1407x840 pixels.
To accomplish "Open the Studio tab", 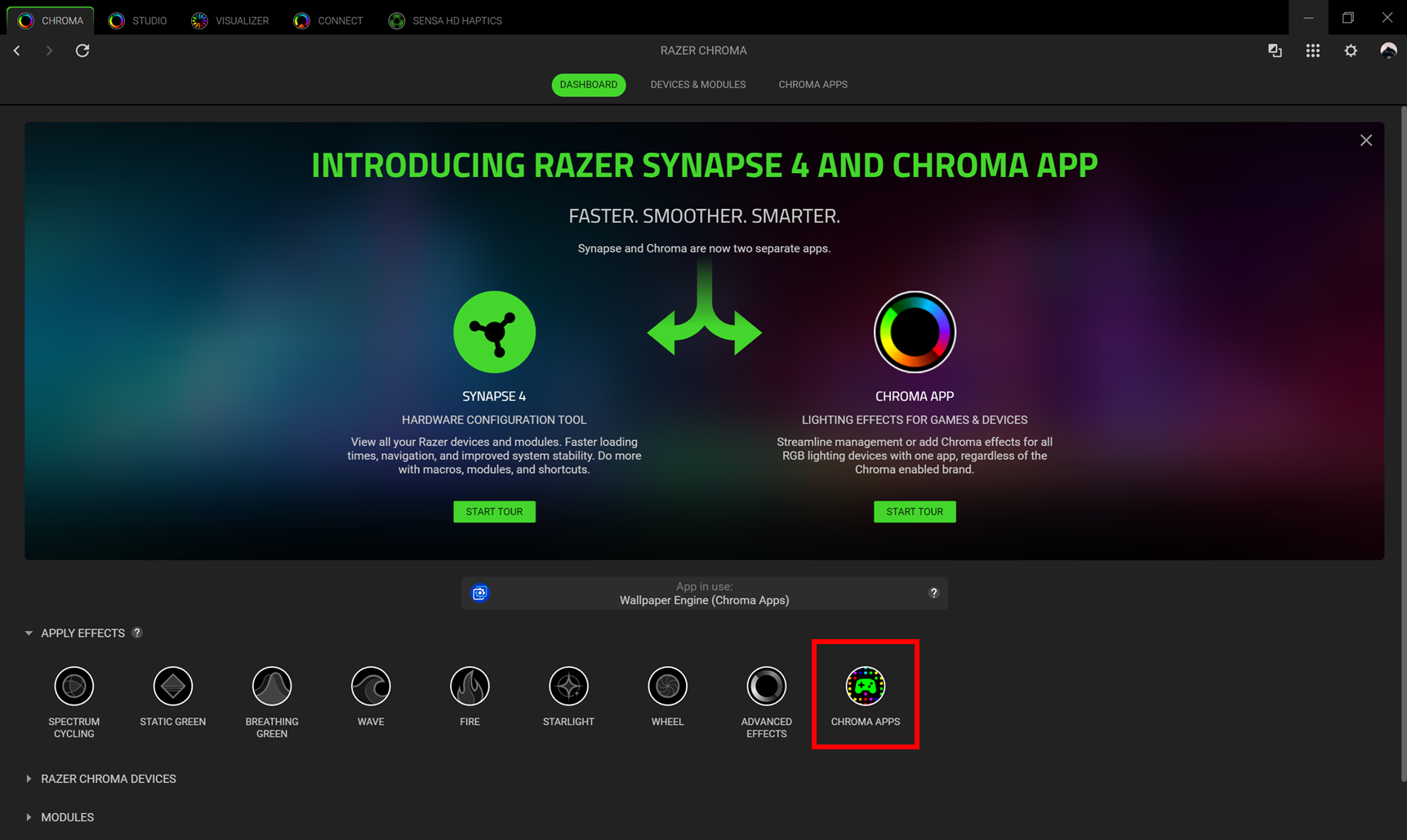I will click(x=137, y=20).
